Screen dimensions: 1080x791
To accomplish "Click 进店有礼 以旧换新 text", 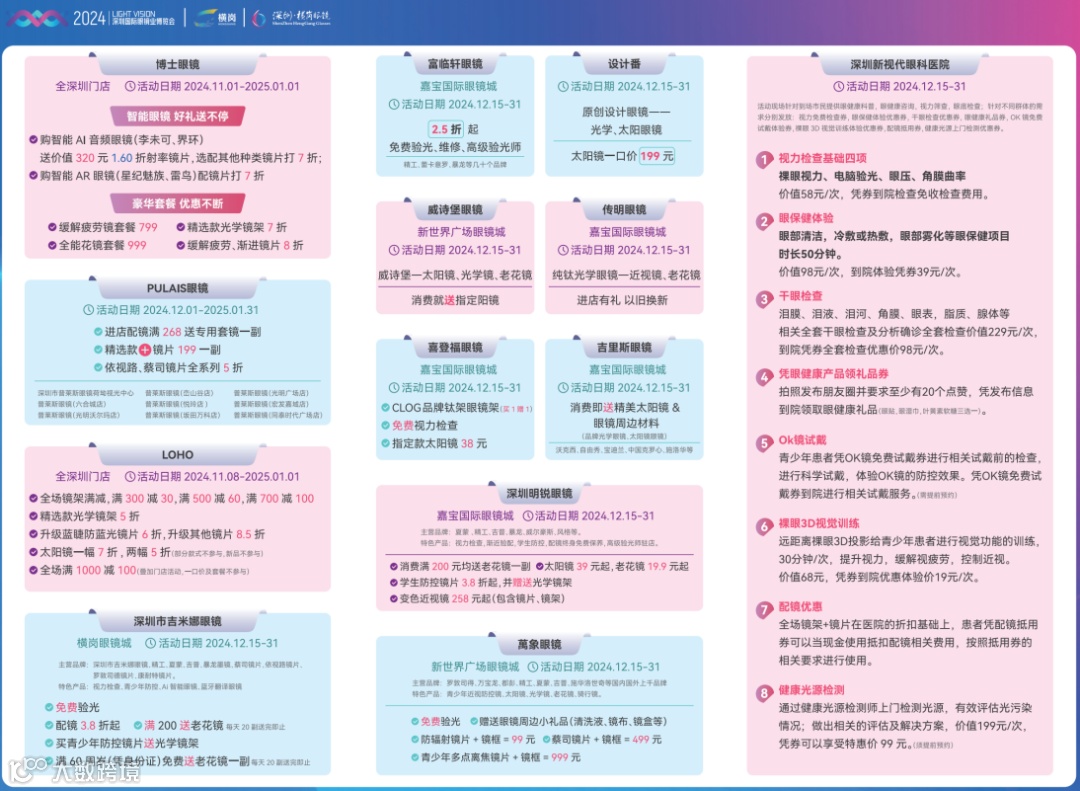I will [x=622, y=300].
